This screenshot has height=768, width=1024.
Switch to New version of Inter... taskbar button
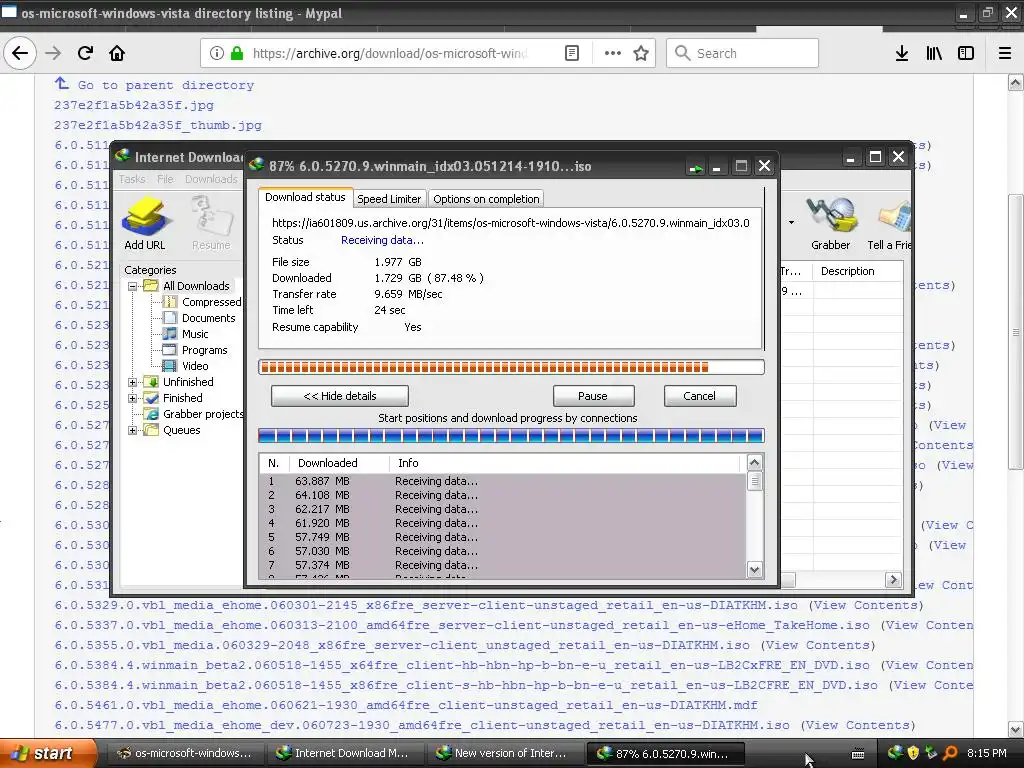point(506,753)
